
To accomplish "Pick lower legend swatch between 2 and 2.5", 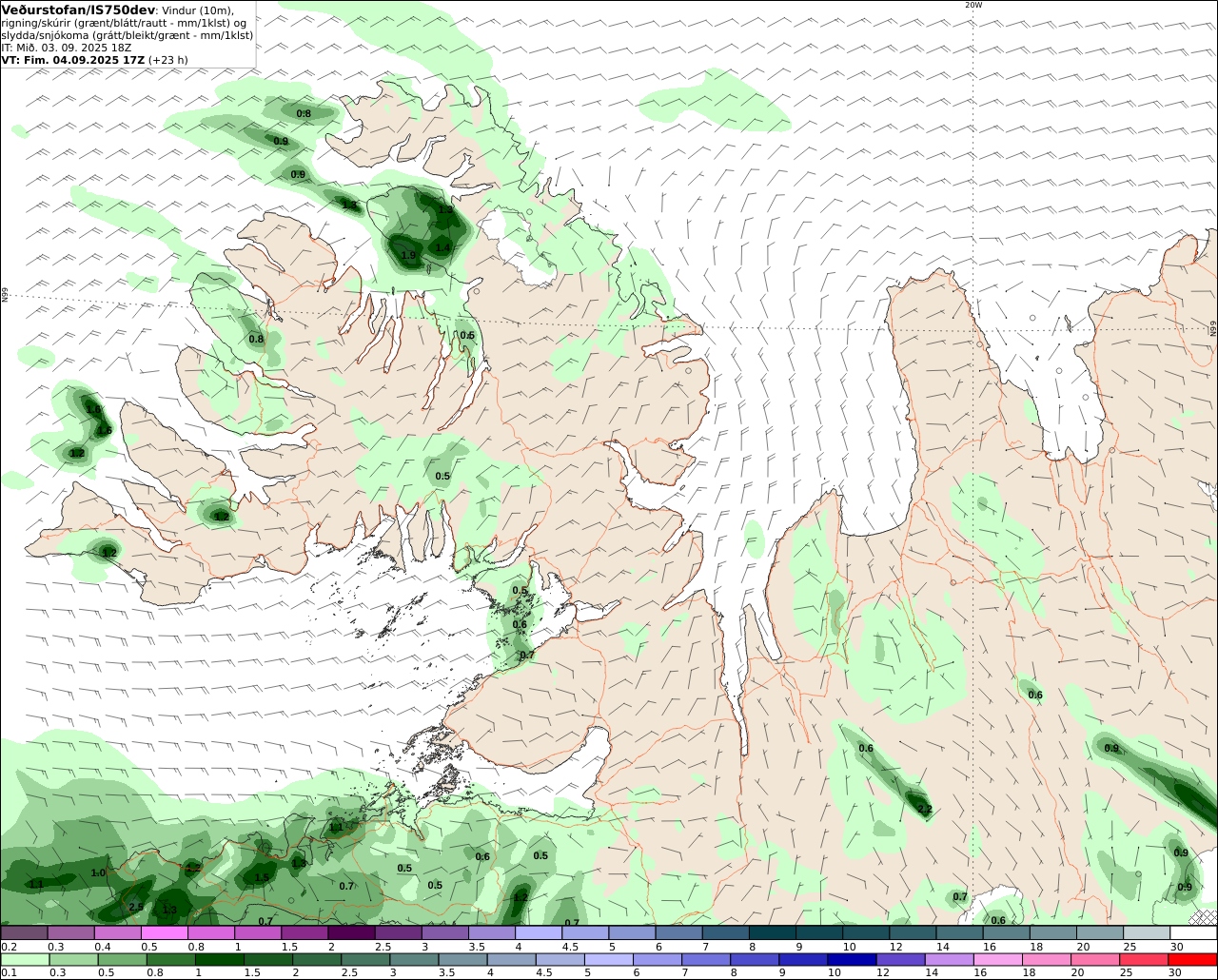I will click(317, 960).
